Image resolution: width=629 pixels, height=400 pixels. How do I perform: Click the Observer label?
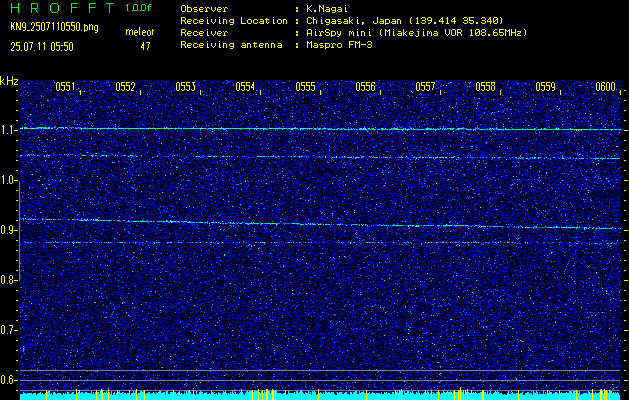204,8
